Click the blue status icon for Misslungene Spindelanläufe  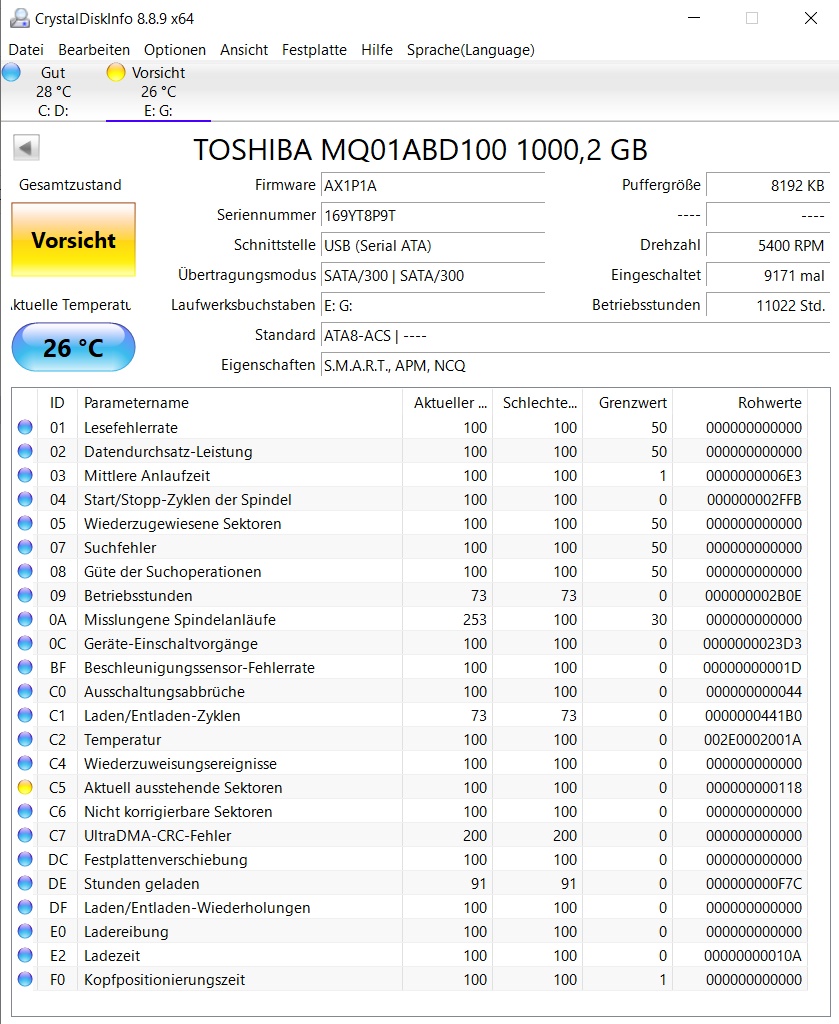pyautogui.click(x=25, y=620)
